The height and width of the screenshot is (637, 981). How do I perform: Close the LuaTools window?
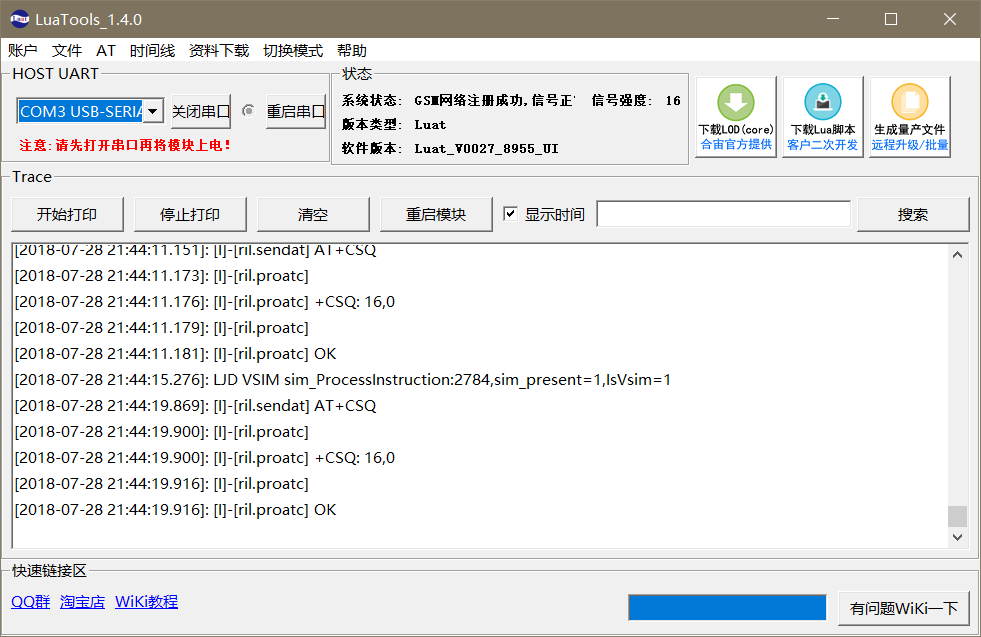pos(950,19)
